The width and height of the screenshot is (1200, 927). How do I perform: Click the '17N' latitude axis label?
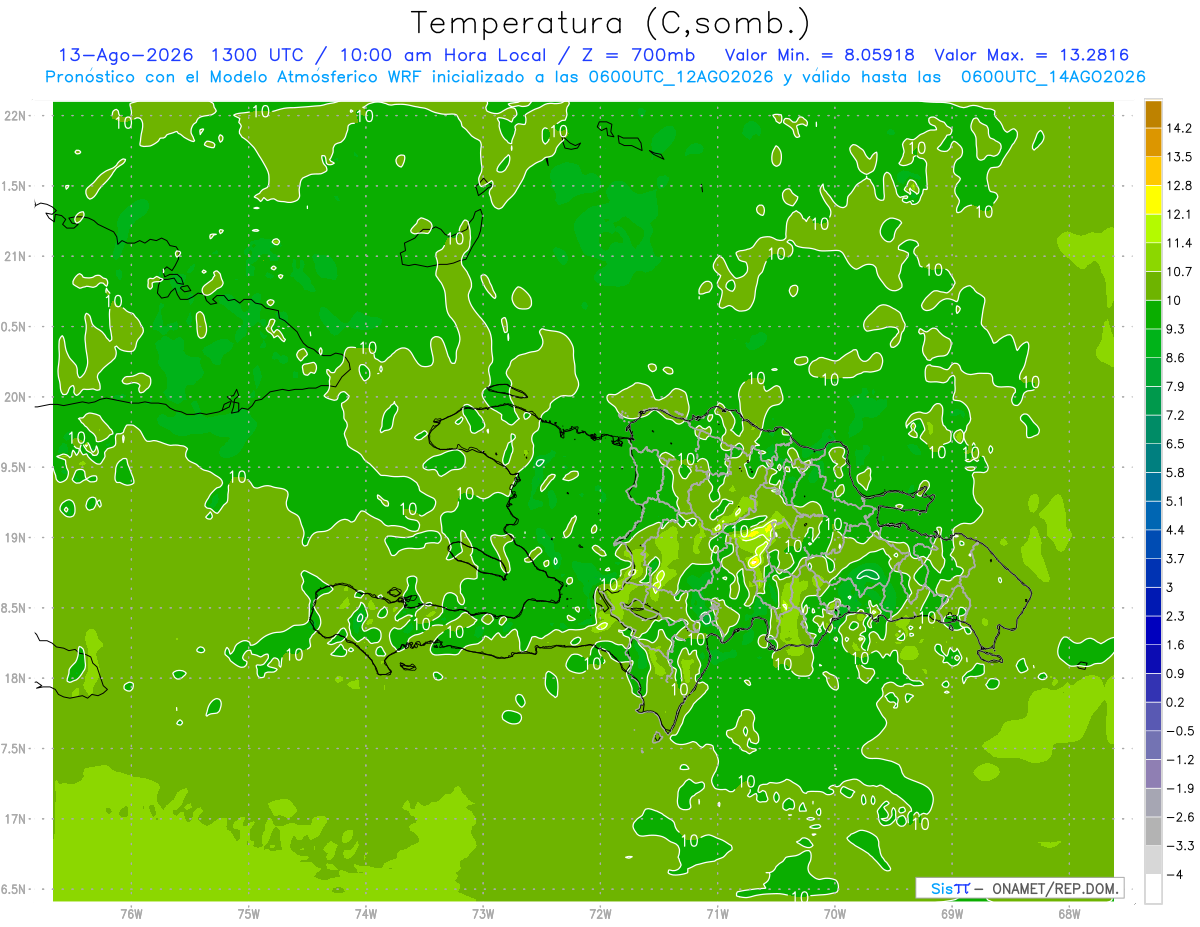(15, 820)
